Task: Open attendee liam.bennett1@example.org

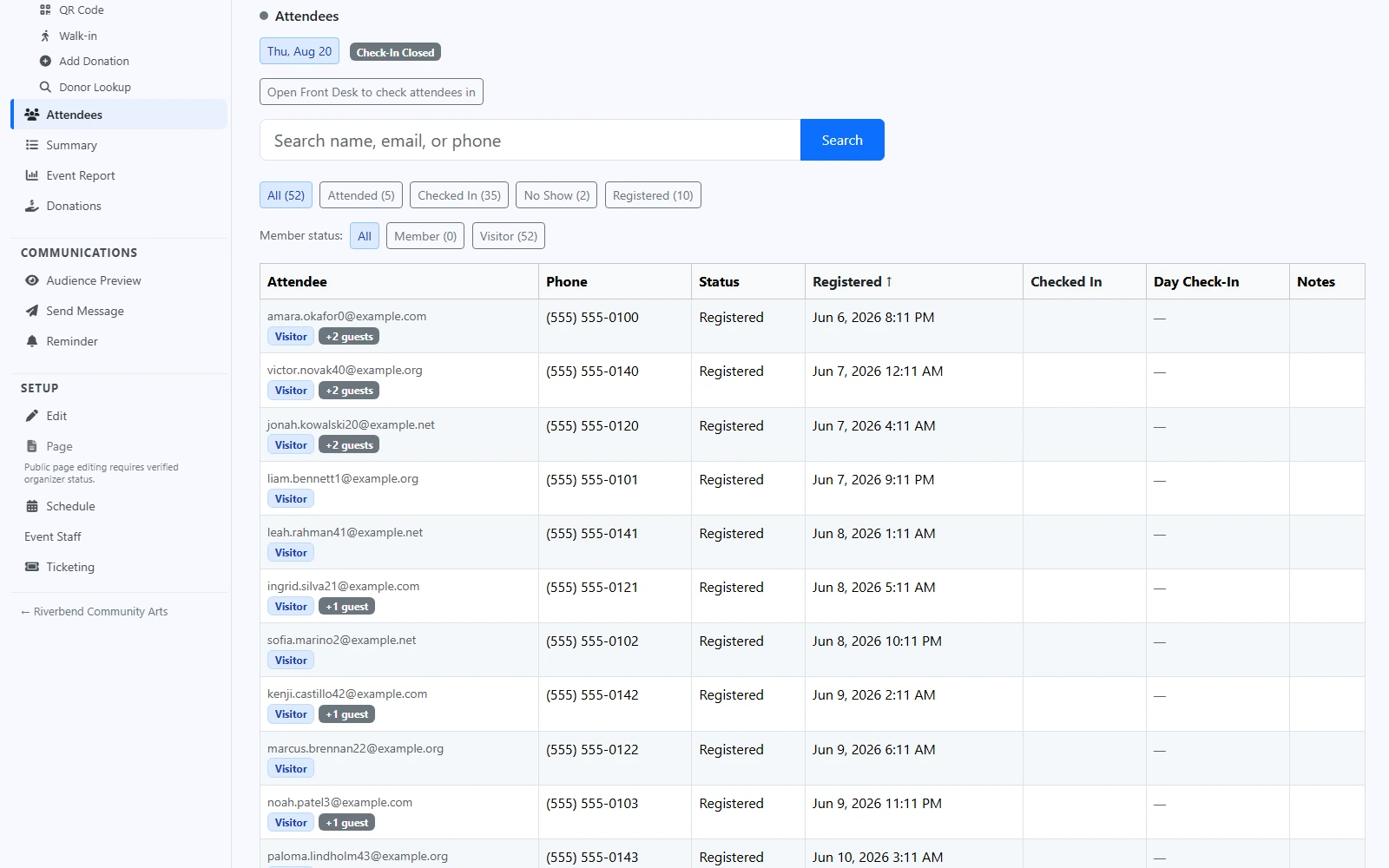Action: pyautogui.click(x=343, y=478)
